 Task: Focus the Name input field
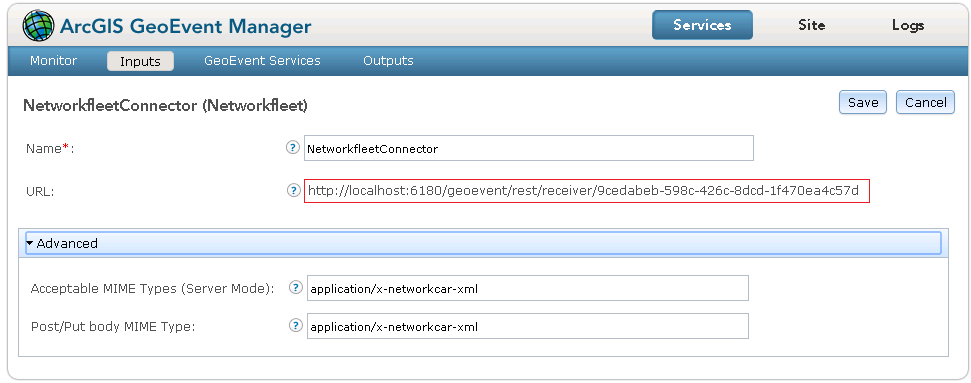pos(528,148)
